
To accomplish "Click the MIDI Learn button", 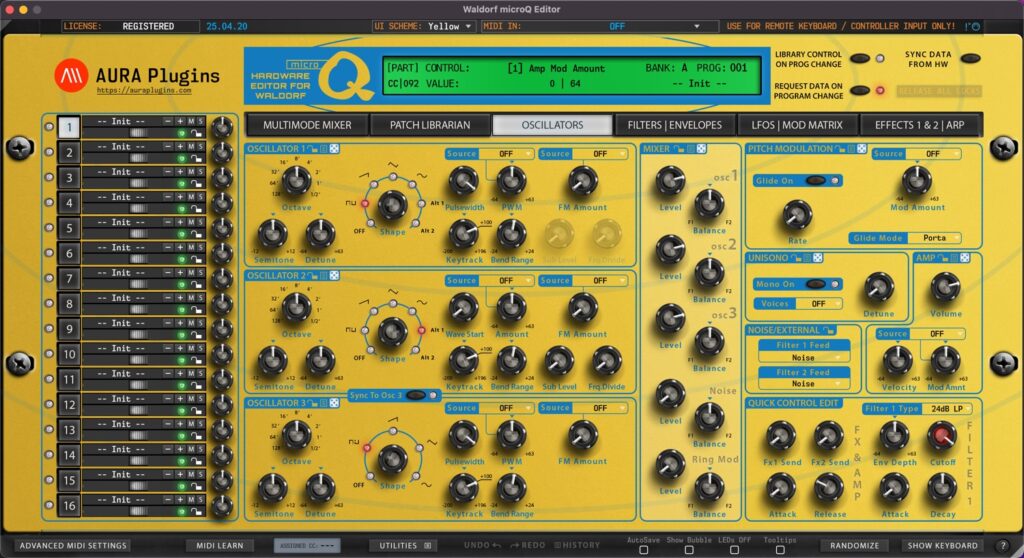I will pyautogui.click(x=219, y=545).
